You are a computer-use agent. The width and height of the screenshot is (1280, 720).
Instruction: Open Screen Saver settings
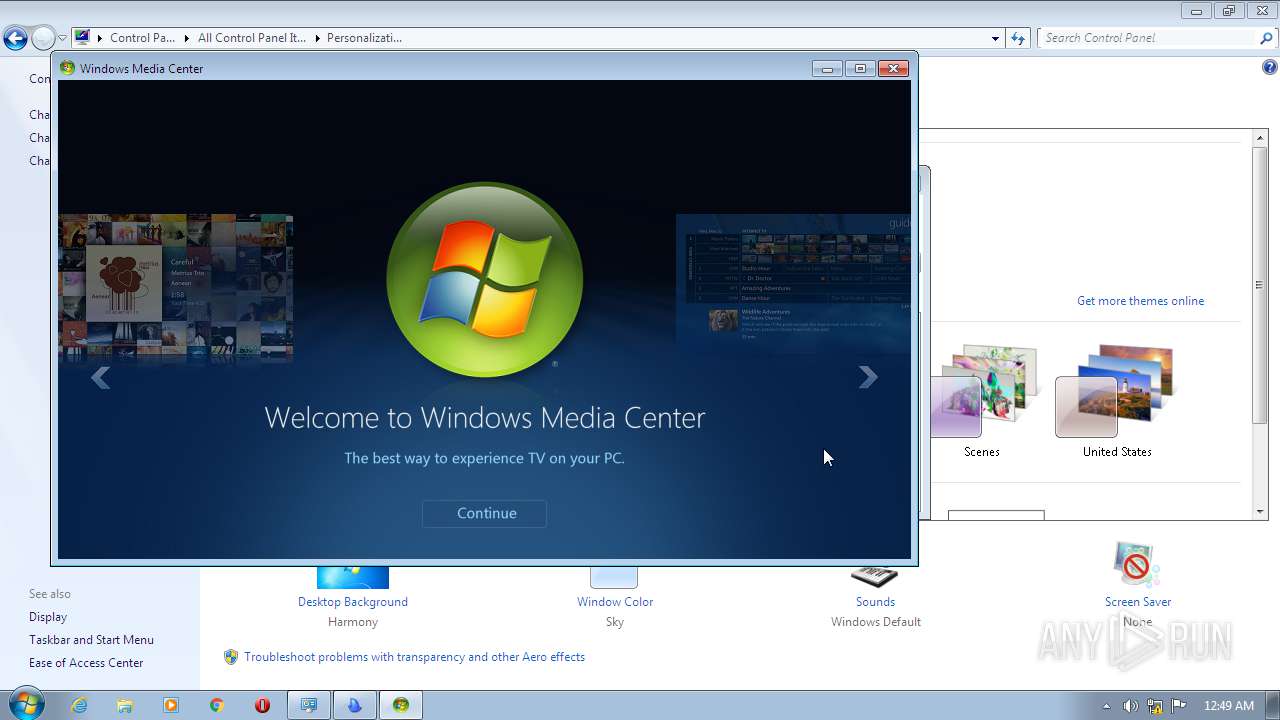(1138, 602)
